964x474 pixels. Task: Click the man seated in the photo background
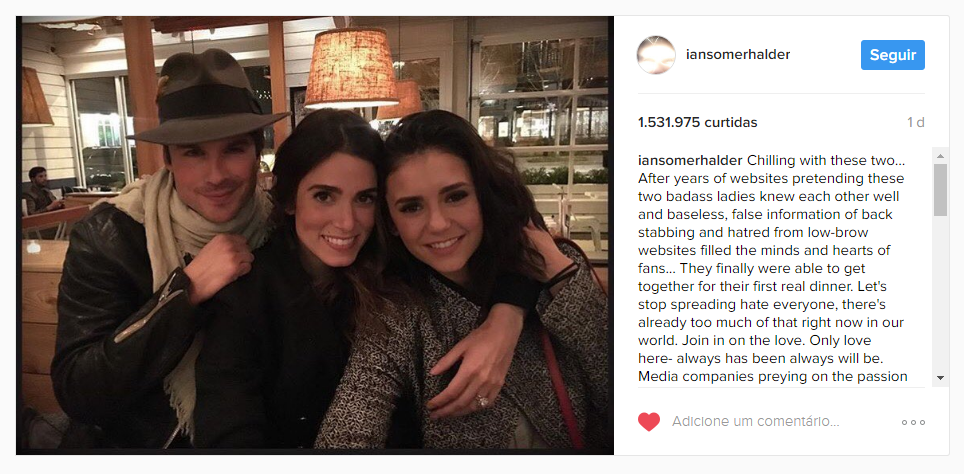point(42,191)
